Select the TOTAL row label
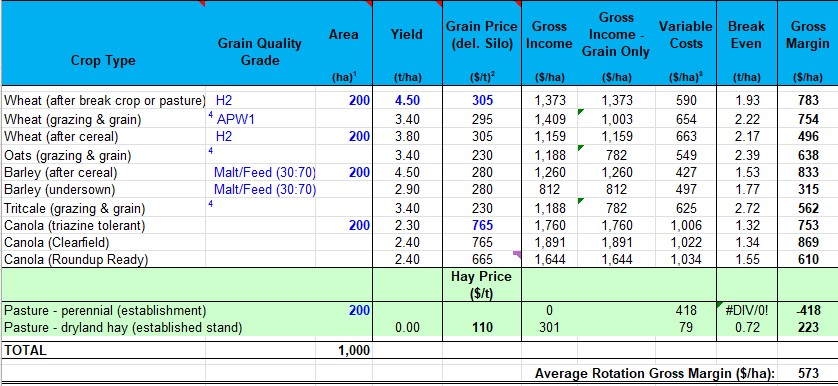This screenshot has width=838, height=386. 25,350
